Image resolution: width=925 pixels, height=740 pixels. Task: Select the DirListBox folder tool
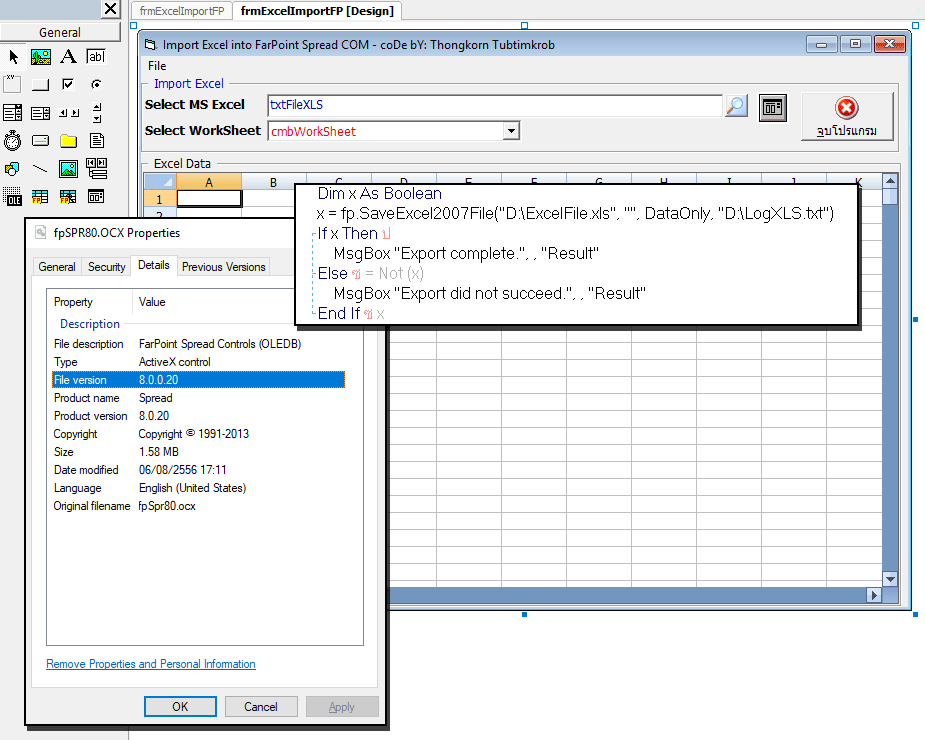(68, 140)
